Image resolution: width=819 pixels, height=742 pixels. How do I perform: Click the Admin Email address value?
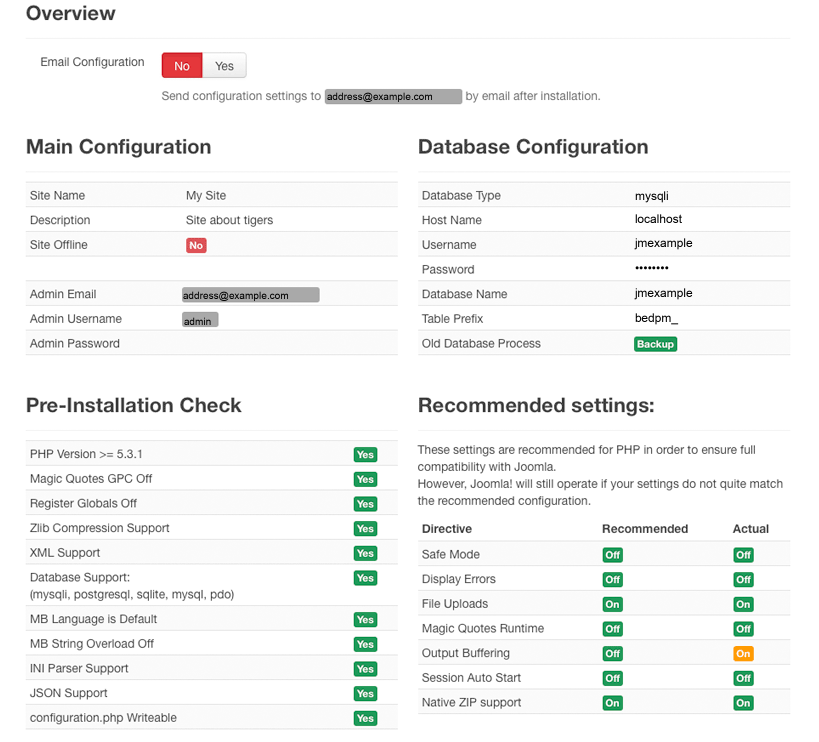[250, 295]
